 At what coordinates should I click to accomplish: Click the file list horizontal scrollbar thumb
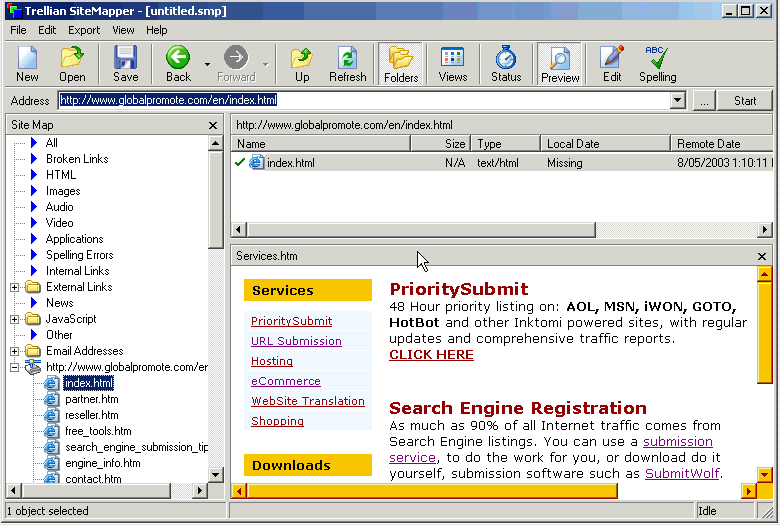[x=421, y=230]
